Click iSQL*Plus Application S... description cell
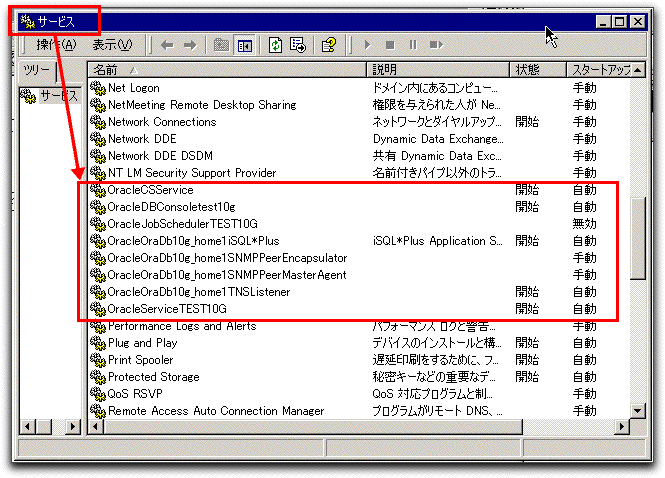The image size is (665, 478). pos(437,241)
